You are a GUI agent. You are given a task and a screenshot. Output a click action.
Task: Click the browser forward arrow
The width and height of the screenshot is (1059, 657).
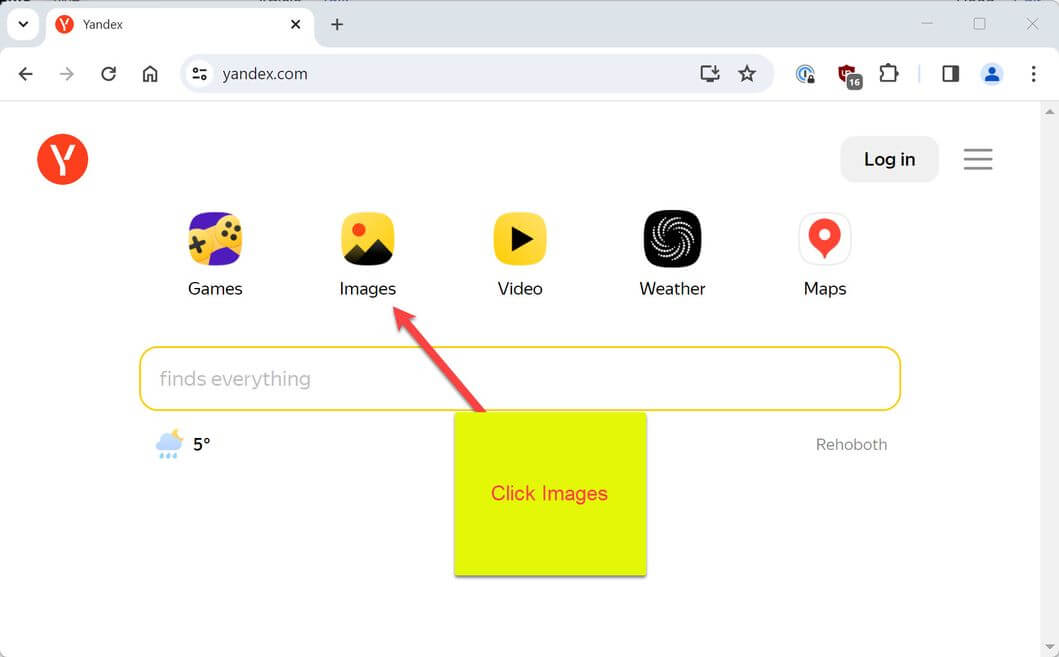pyautogui.click(x=67, y=74)
